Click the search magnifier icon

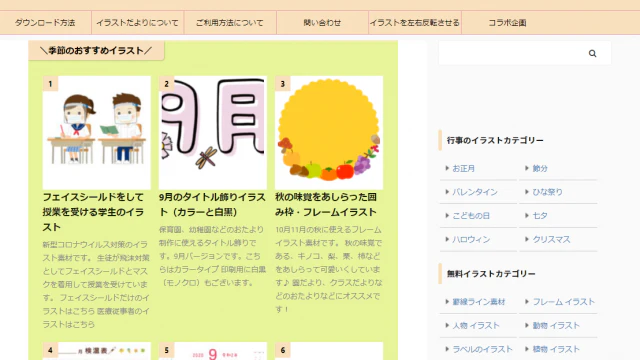(x=592, y=53)
